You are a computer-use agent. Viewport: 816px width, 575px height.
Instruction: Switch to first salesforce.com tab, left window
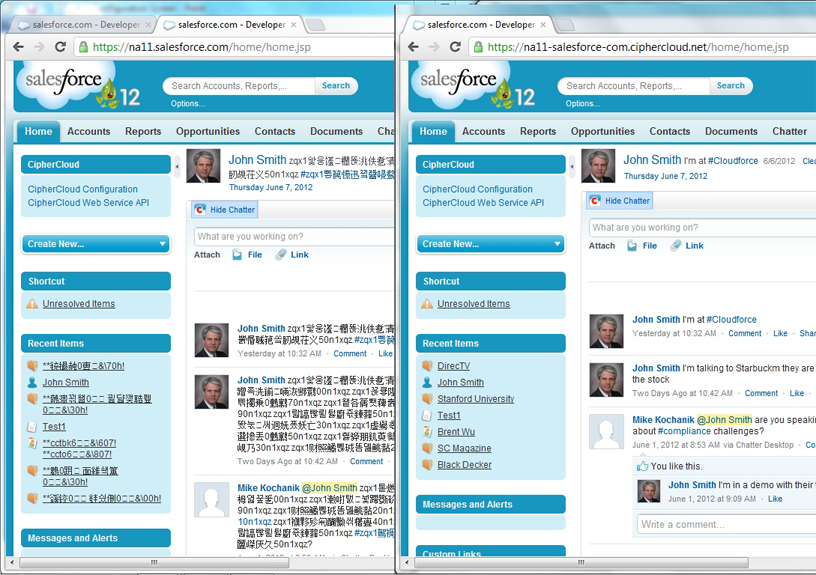coord(83,24)
